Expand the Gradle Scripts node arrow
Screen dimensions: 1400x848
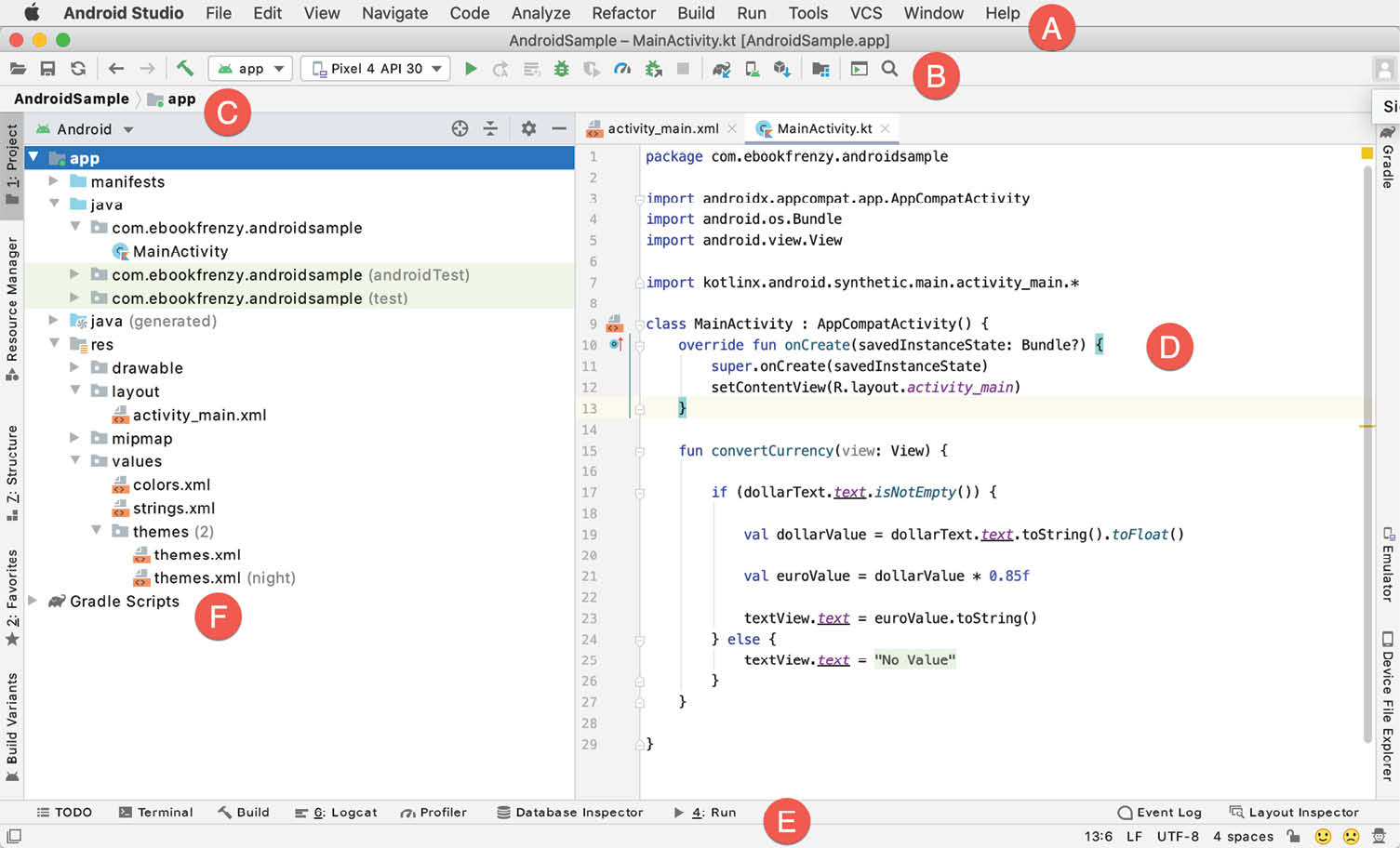point(33,601)
